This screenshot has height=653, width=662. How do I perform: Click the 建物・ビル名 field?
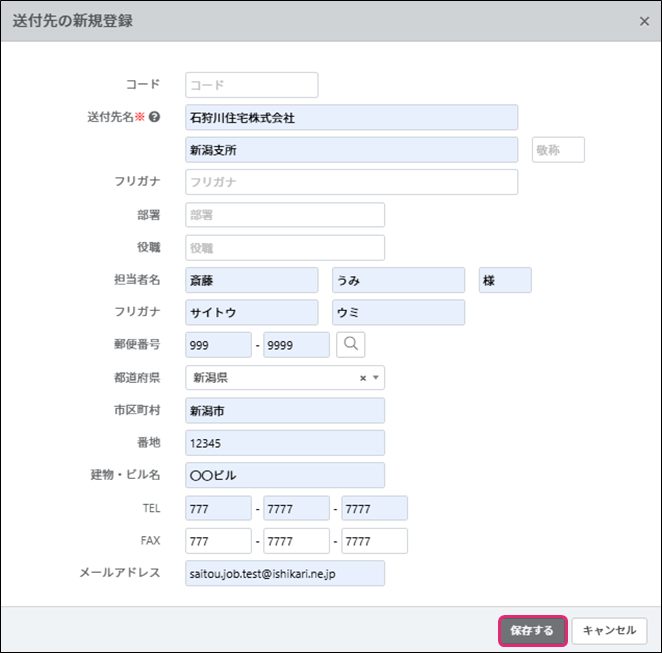[285, 475]
